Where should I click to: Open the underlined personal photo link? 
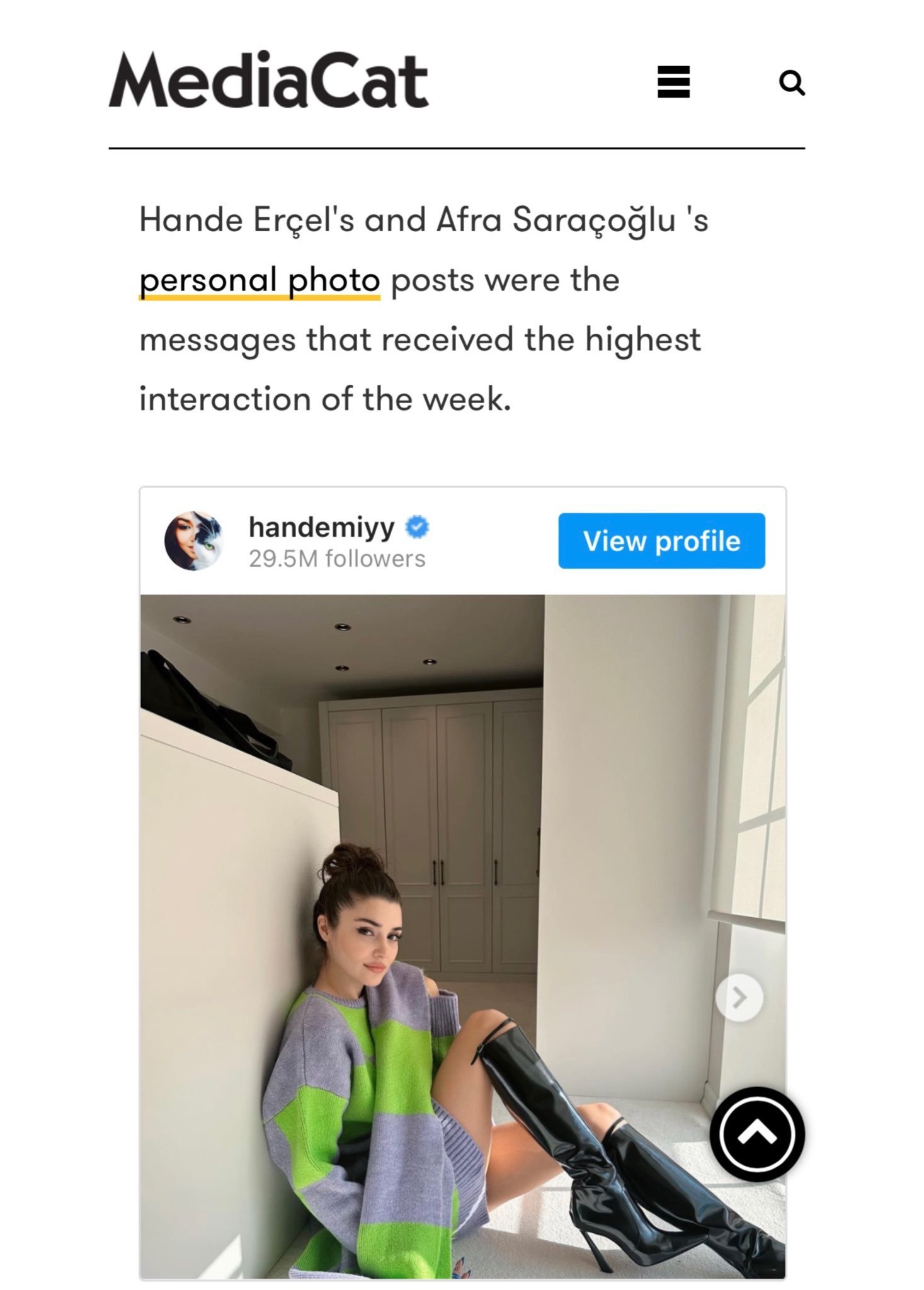pyautogui.click(x=260, y=281)
